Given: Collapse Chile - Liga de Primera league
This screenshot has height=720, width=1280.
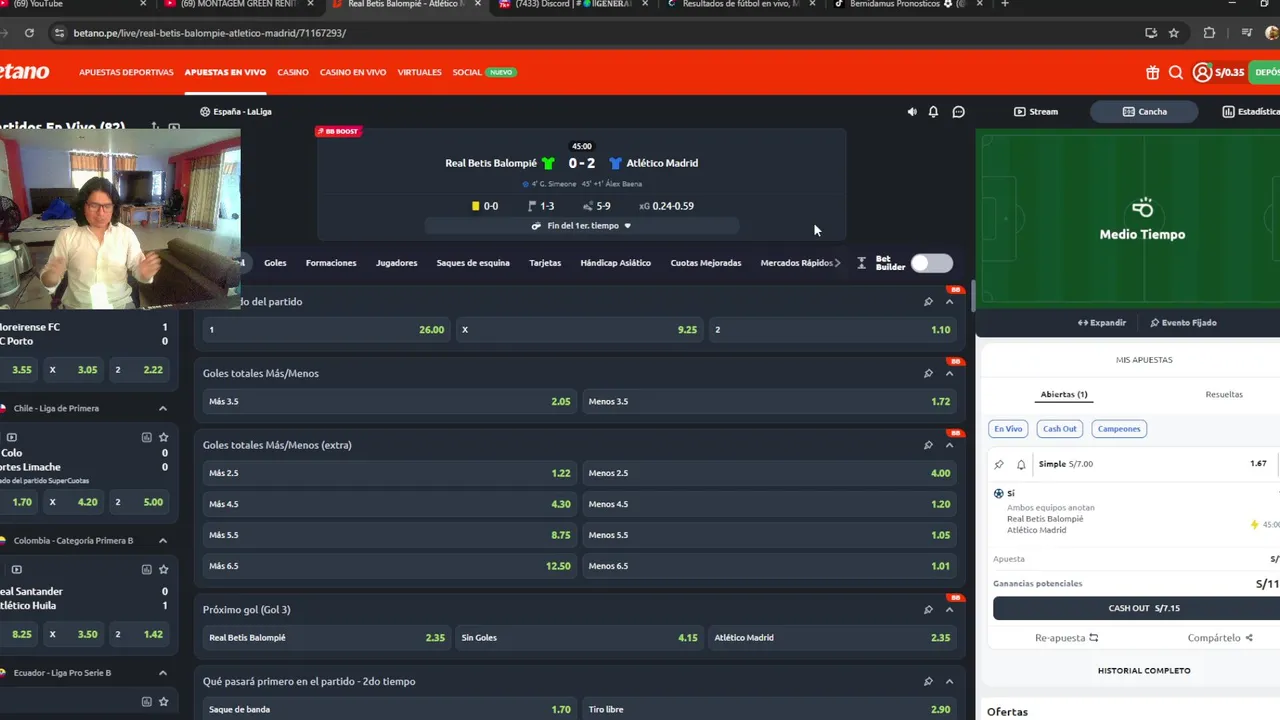Looking at the screenshot, I should point(163,408).
